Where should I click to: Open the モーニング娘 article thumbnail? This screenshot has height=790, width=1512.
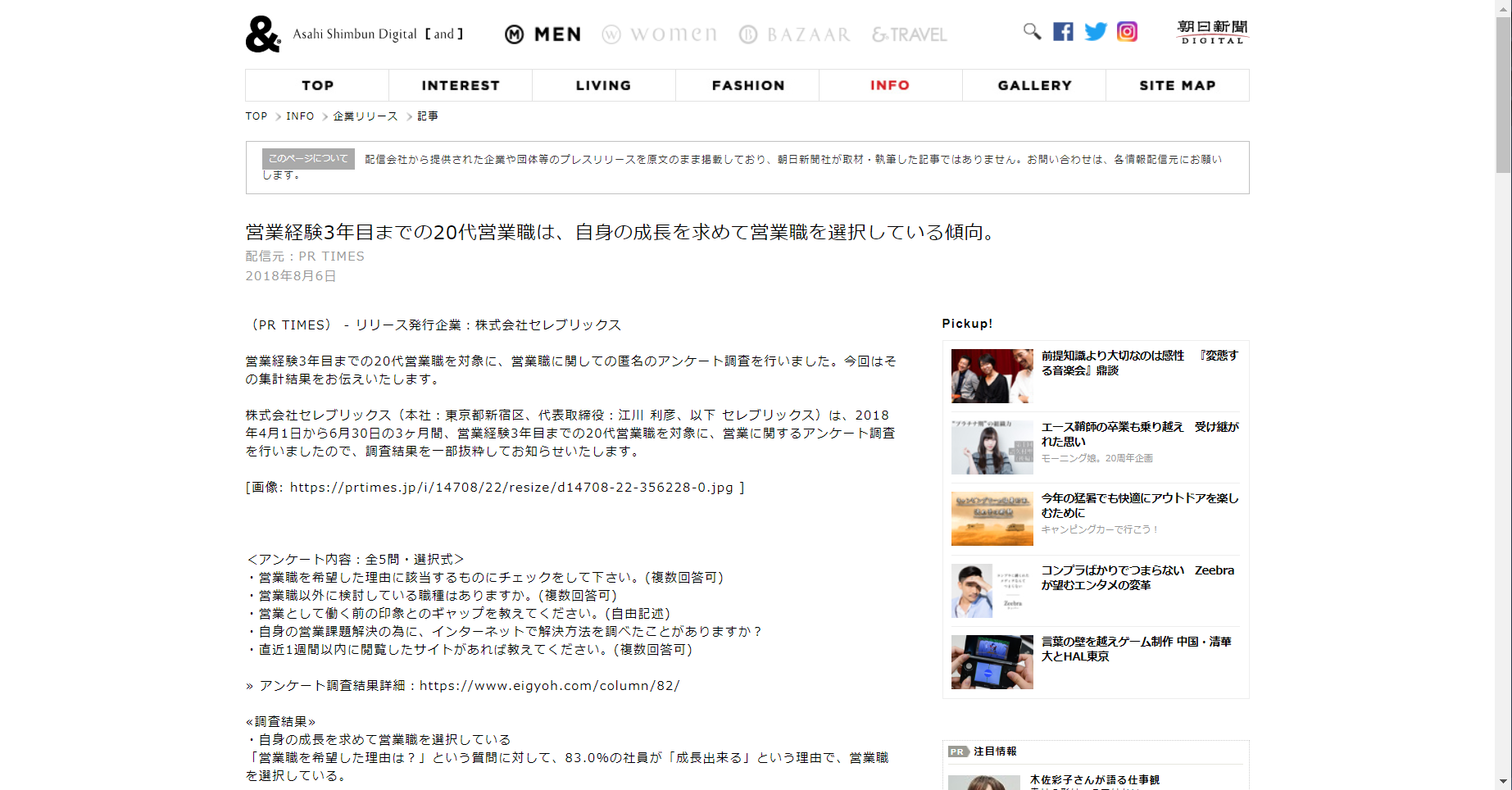click(992, 447)
